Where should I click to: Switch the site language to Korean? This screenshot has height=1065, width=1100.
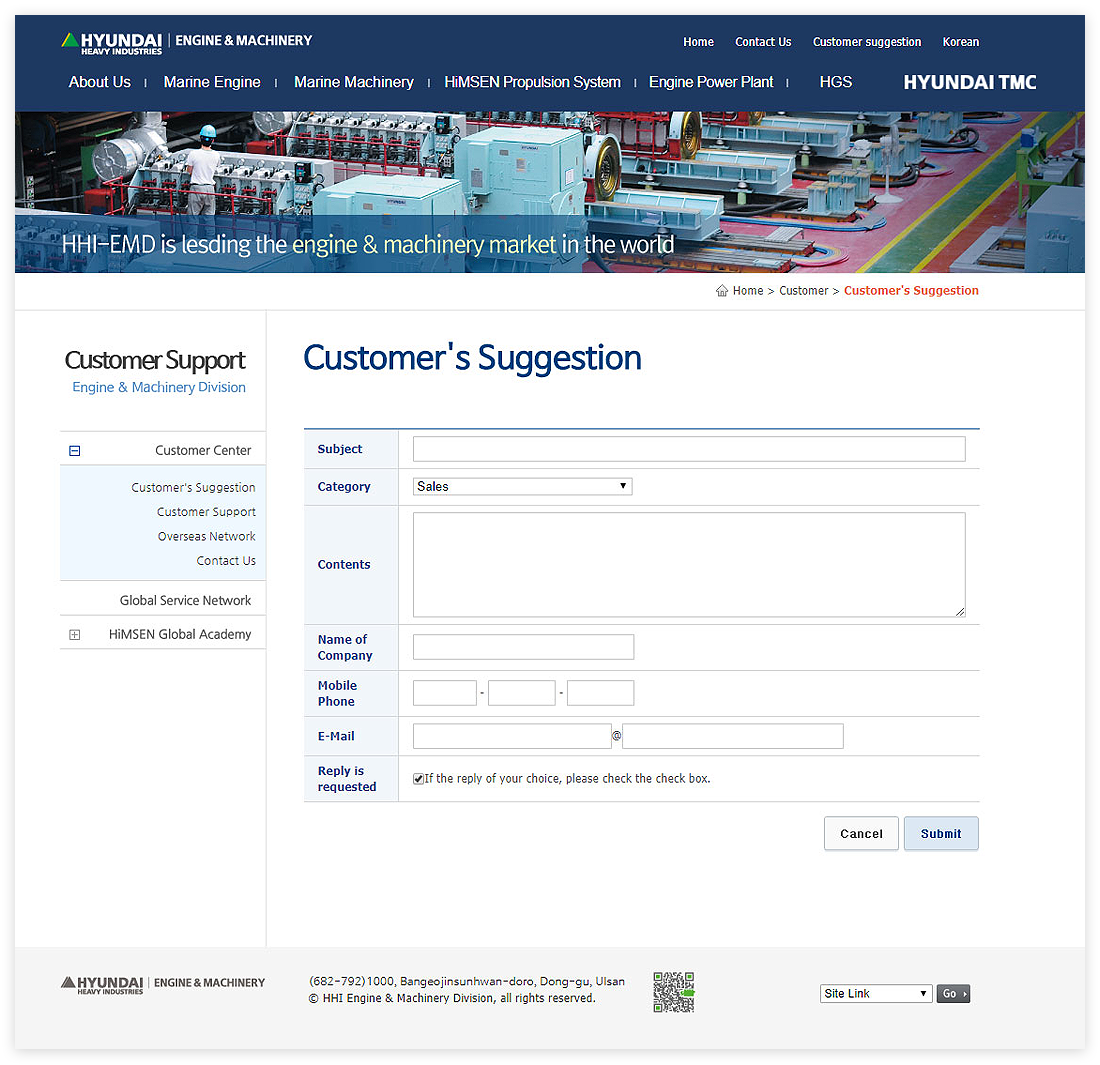pyautogui.click(x=960, y=42)
